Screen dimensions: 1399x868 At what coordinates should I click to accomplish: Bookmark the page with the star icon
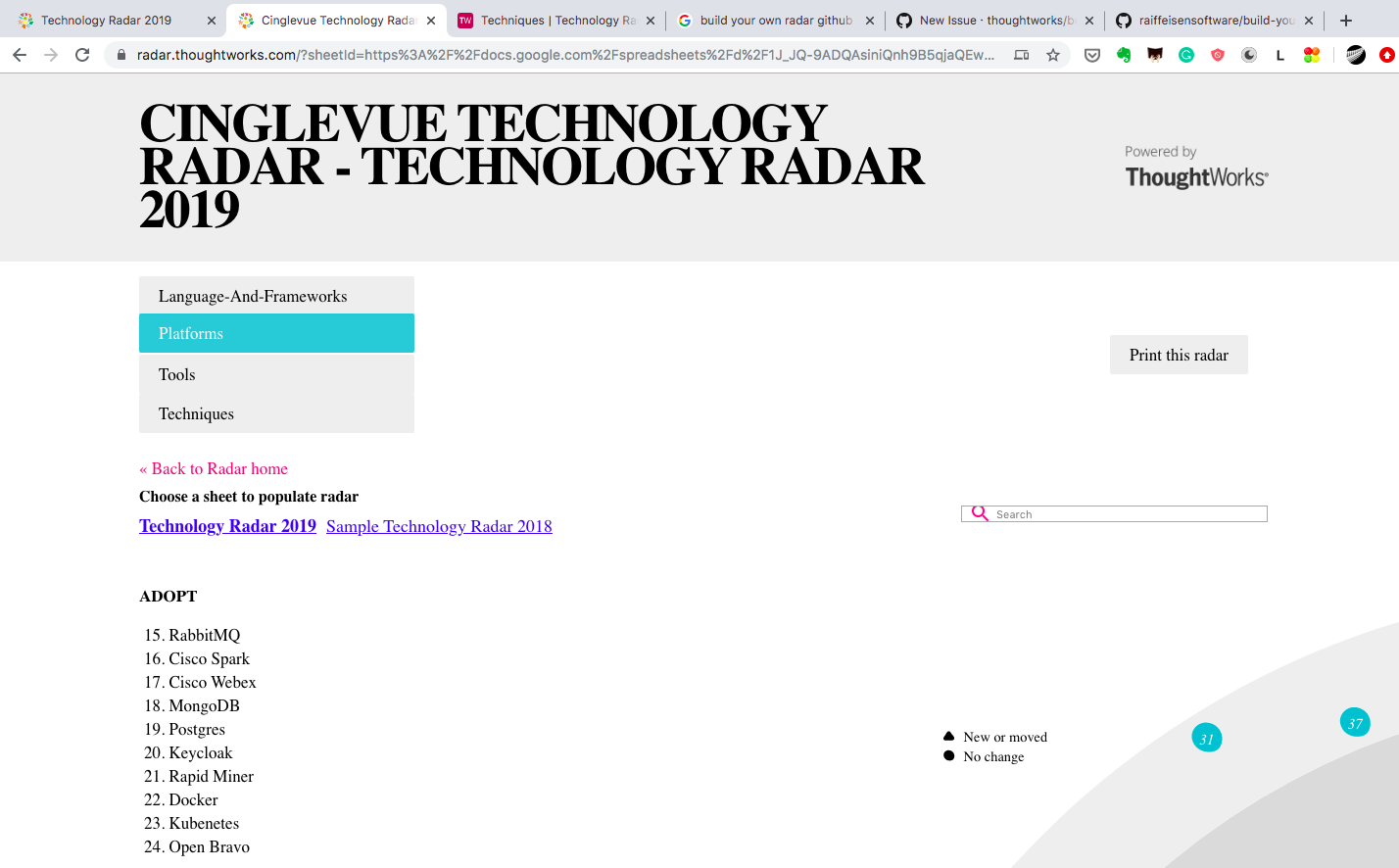point(1052,55)
